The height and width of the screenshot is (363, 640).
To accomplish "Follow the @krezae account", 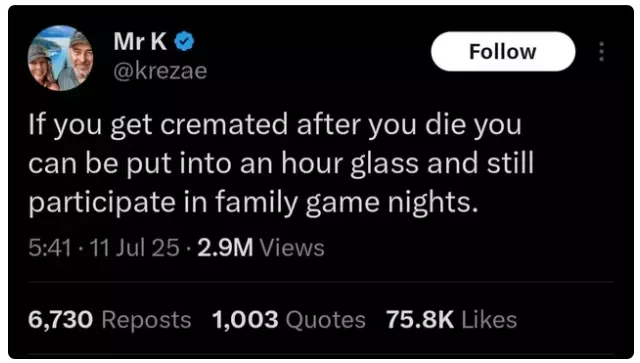I will coord(503,51).
